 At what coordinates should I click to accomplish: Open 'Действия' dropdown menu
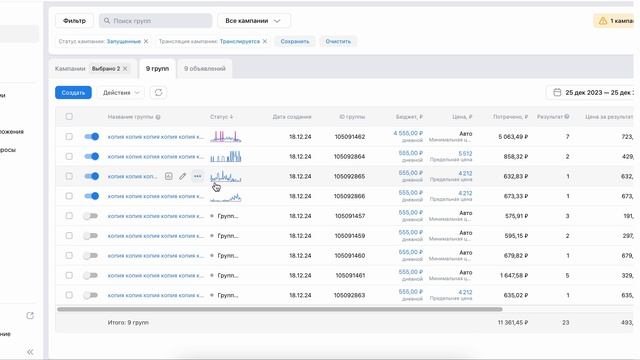(x=121, y=93)
